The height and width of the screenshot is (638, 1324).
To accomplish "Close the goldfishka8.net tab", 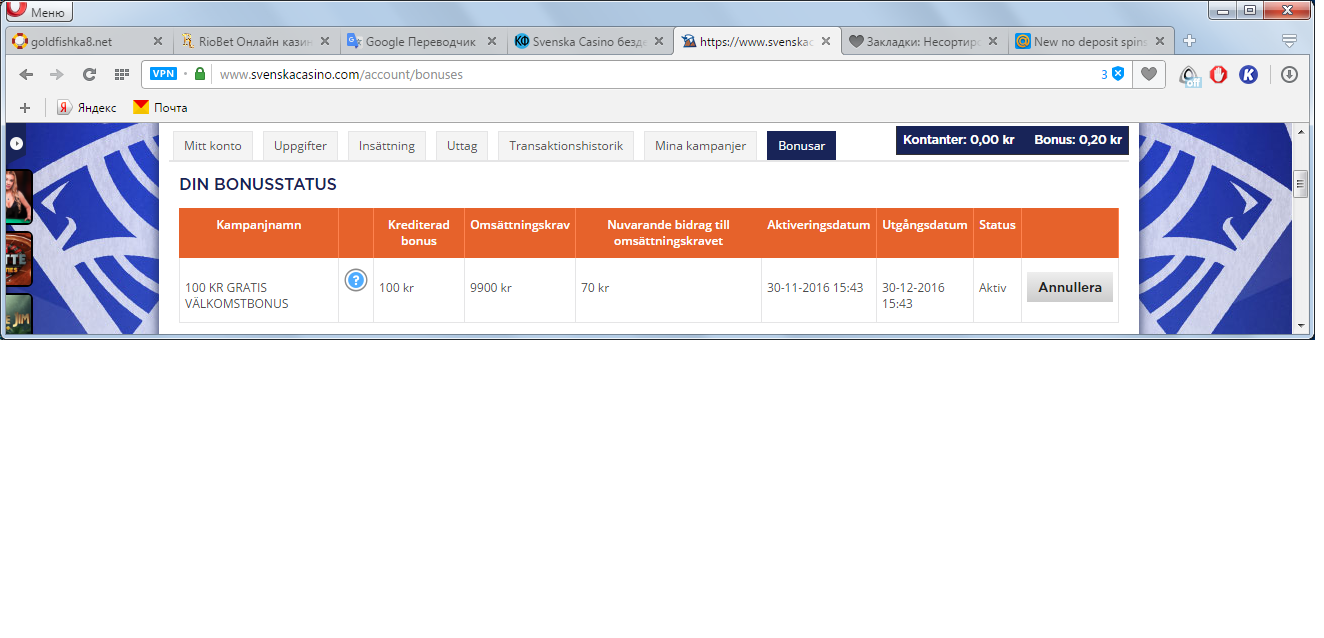I will 157,42.
